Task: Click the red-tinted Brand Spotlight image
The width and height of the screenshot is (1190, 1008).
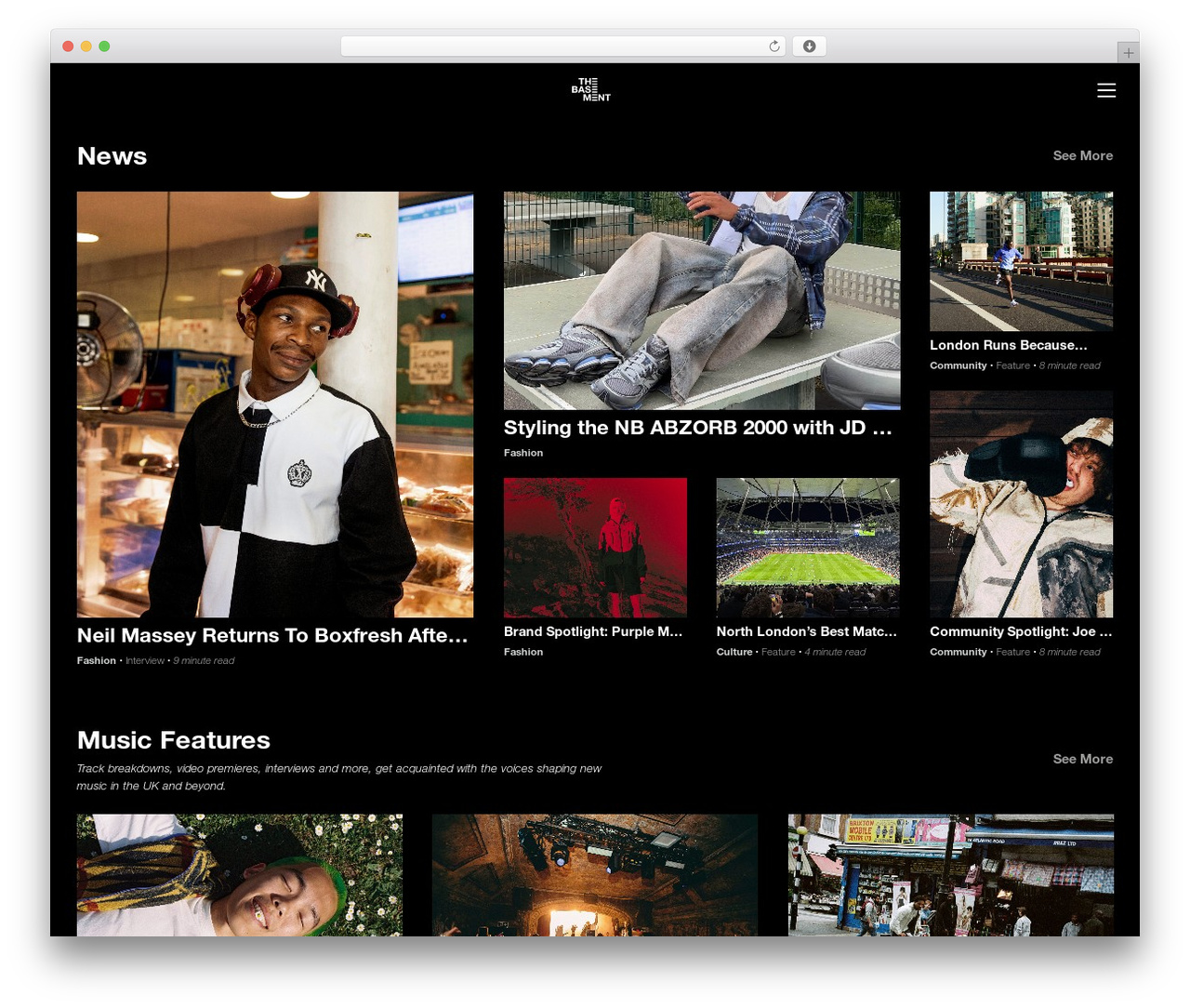Action: click(x=595, y=548)
